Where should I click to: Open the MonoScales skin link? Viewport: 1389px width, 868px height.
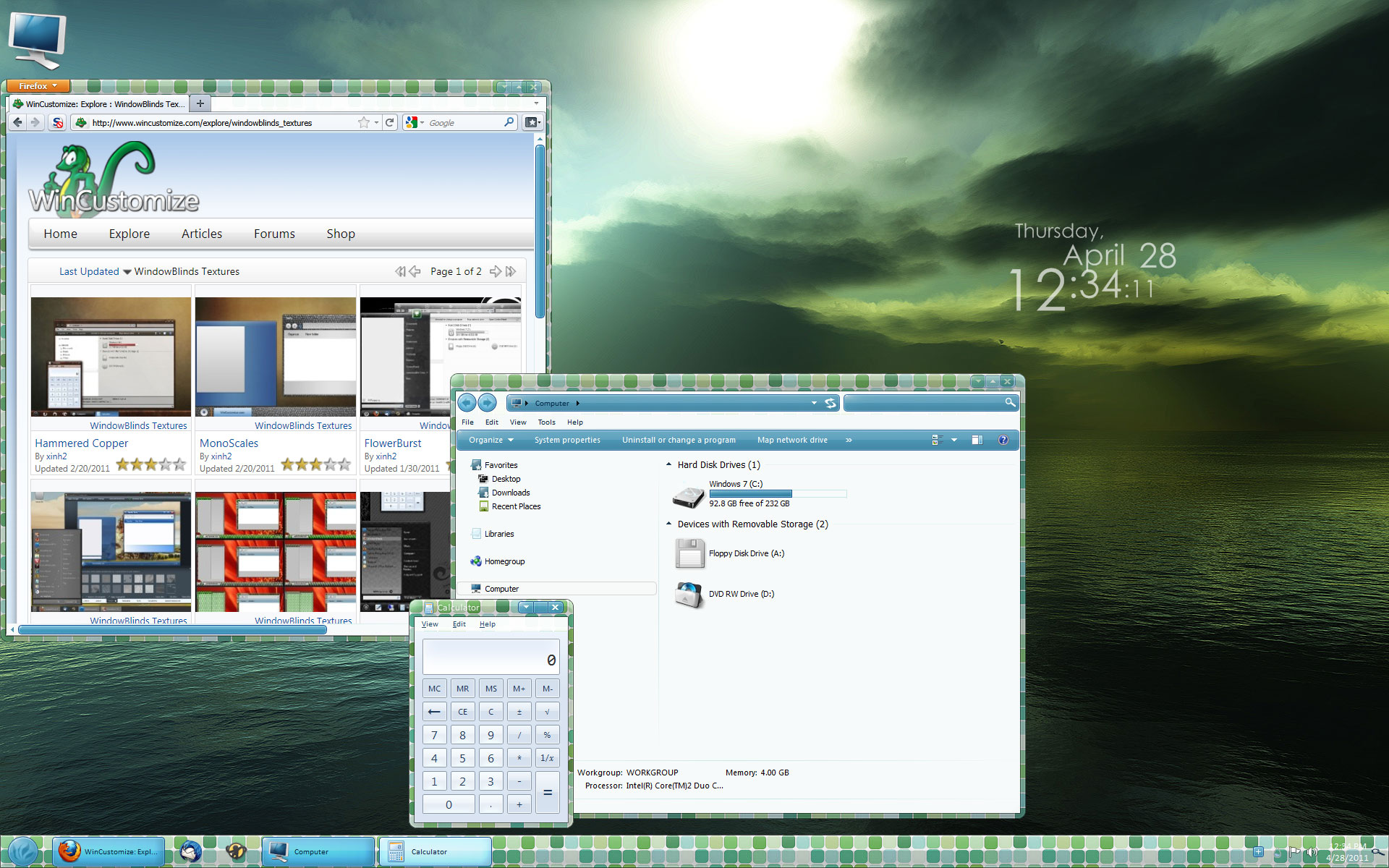[x=229, y=443]
